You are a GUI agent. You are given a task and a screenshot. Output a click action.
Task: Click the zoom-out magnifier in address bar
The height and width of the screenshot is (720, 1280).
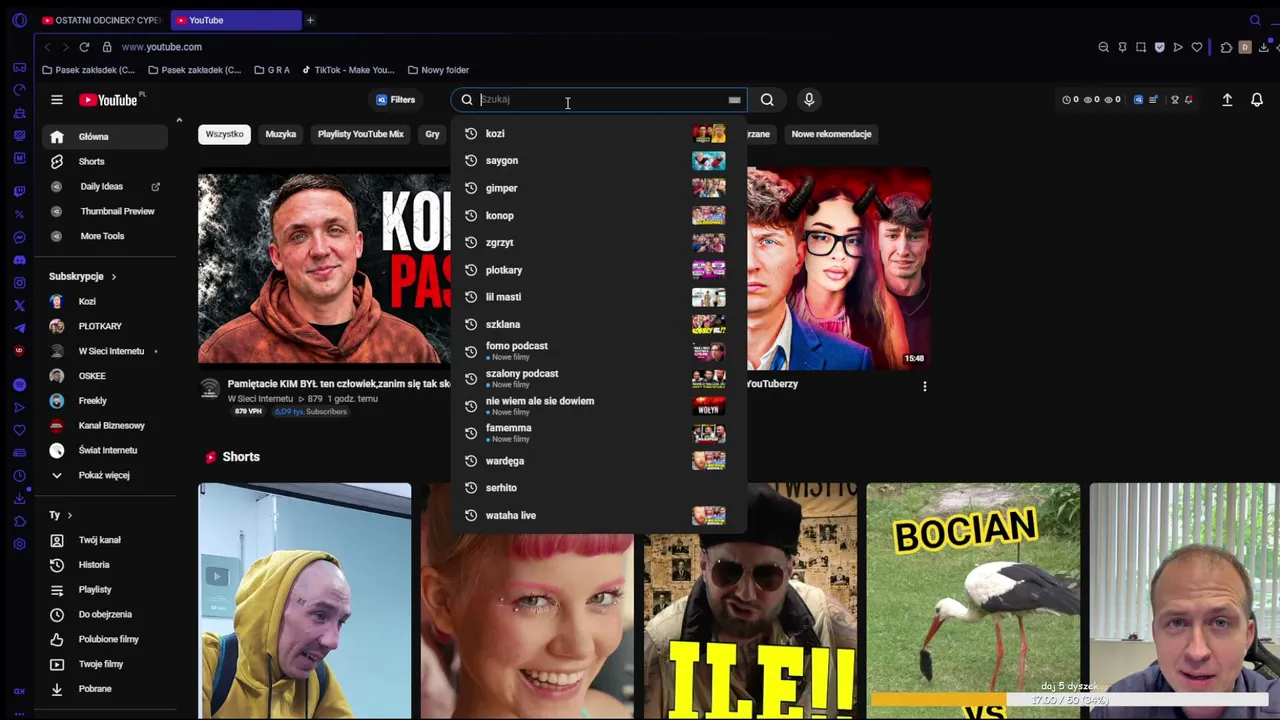pyautogui.click(x=1103, y=47)
